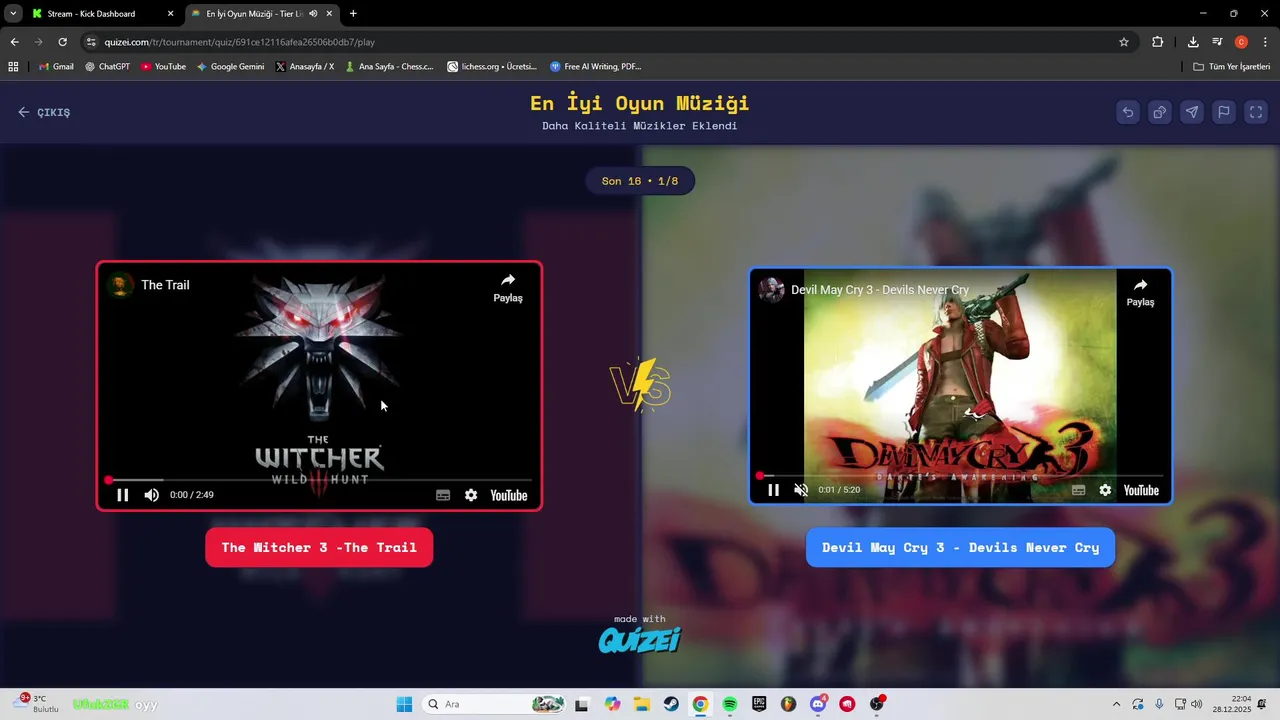The width and height of the screenshot is (1280, 720).
Task: Open a new browser tab
Action: tap(353, 14)
